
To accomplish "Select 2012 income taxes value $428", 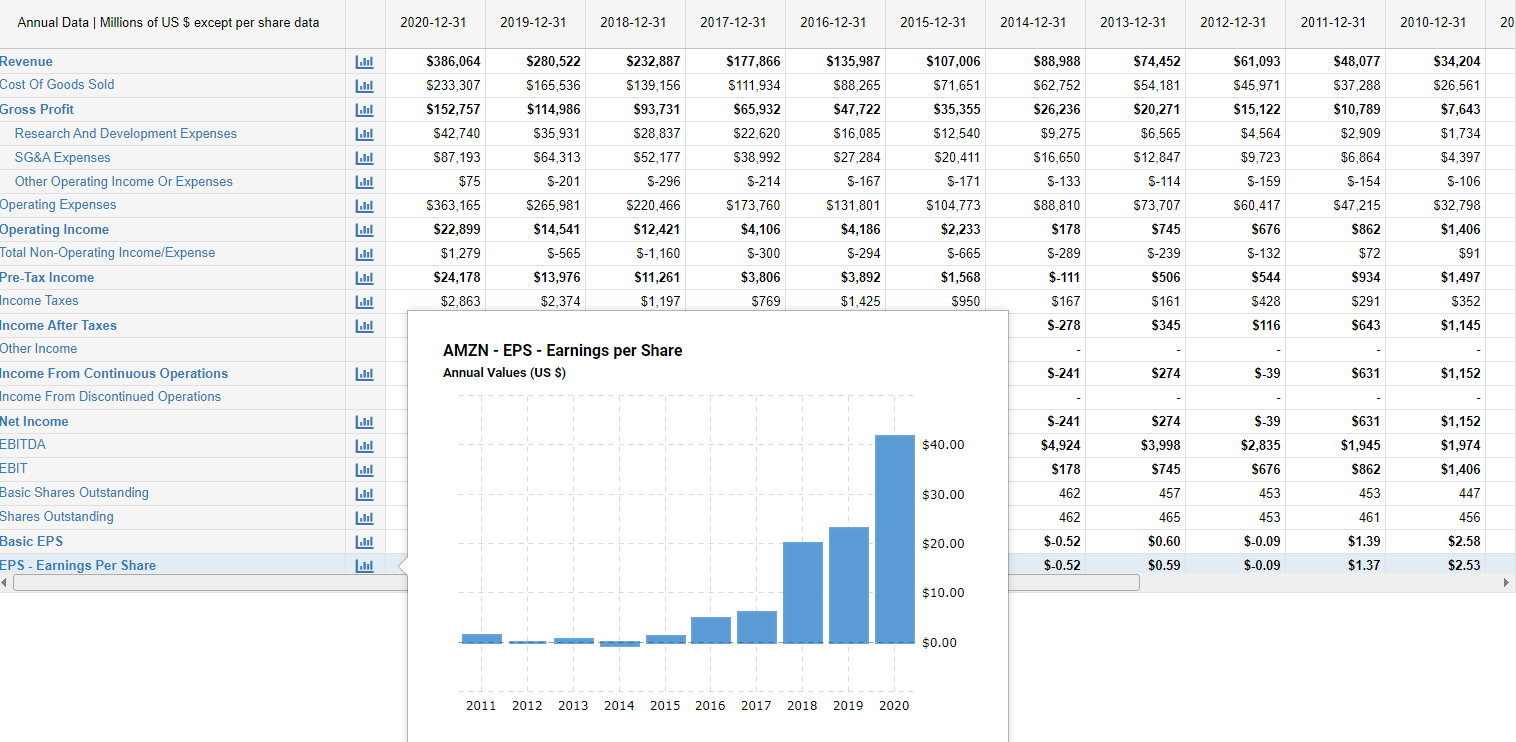I will pyautogui.click(x=1266, y=301).
